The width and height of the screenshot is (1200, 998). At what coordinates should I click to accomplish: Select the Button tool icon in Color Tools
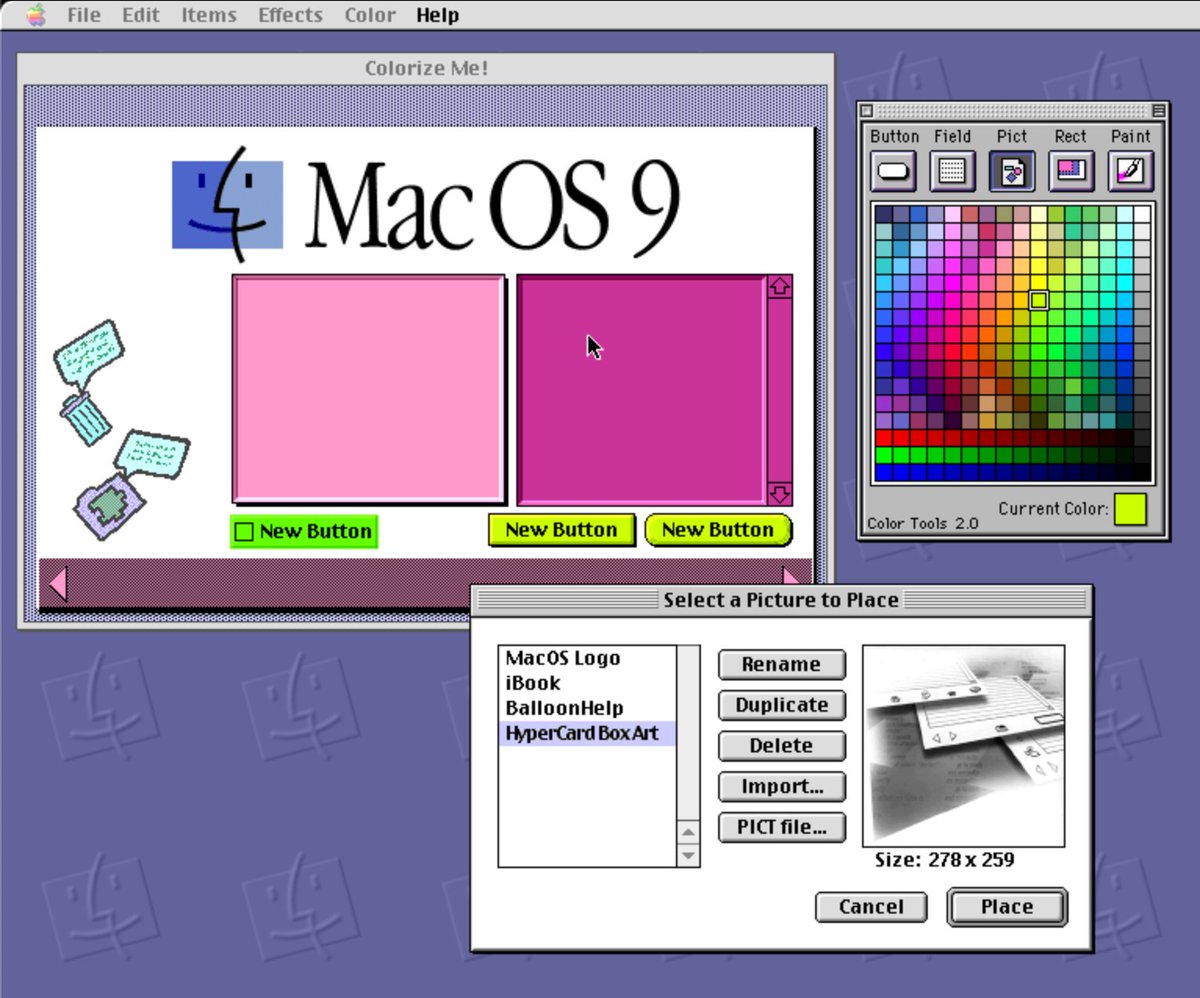coord(894,171)
